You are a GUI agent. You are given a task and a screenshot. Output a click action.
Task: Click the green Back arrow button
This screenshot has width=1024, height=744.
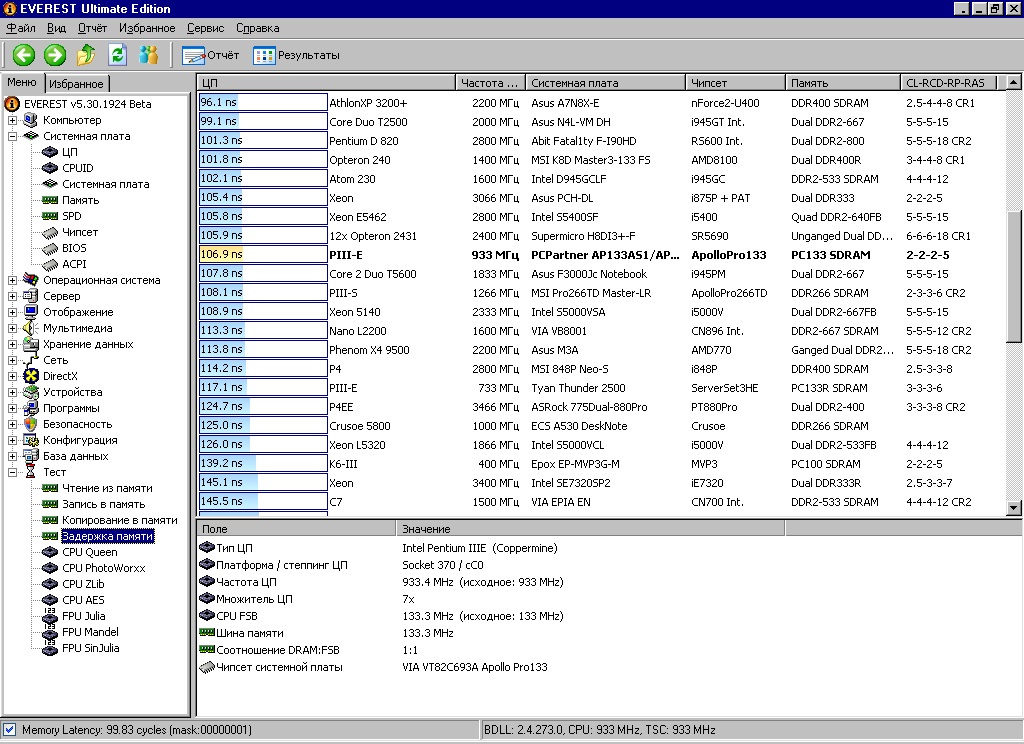(24, 55)
